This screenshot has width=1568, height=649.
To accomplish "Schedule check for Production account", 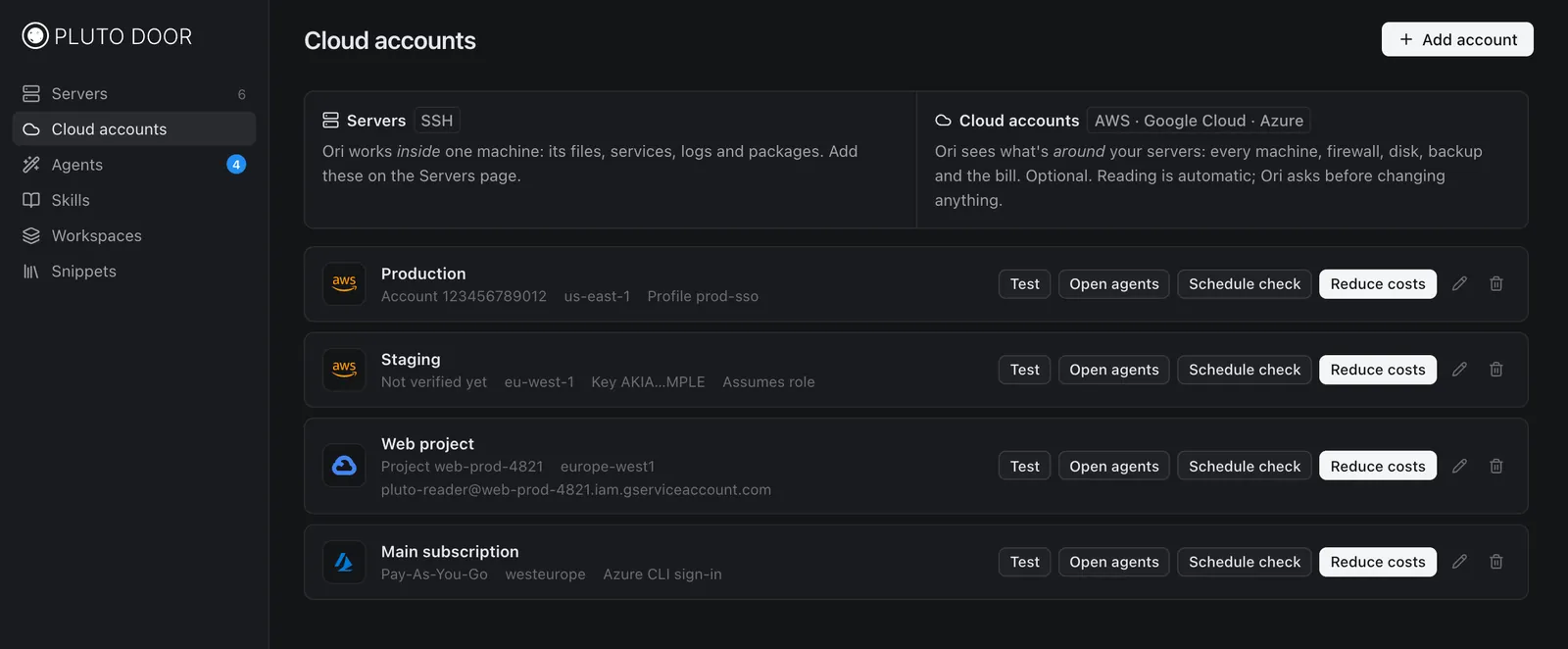I will (x=1245, y=284).
